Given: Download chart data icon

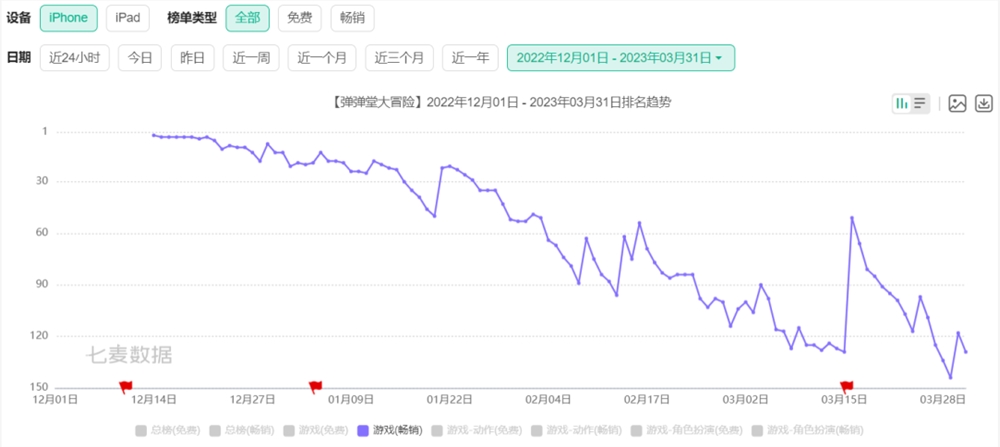Looking at the screenshot, I should click(984, 103).
